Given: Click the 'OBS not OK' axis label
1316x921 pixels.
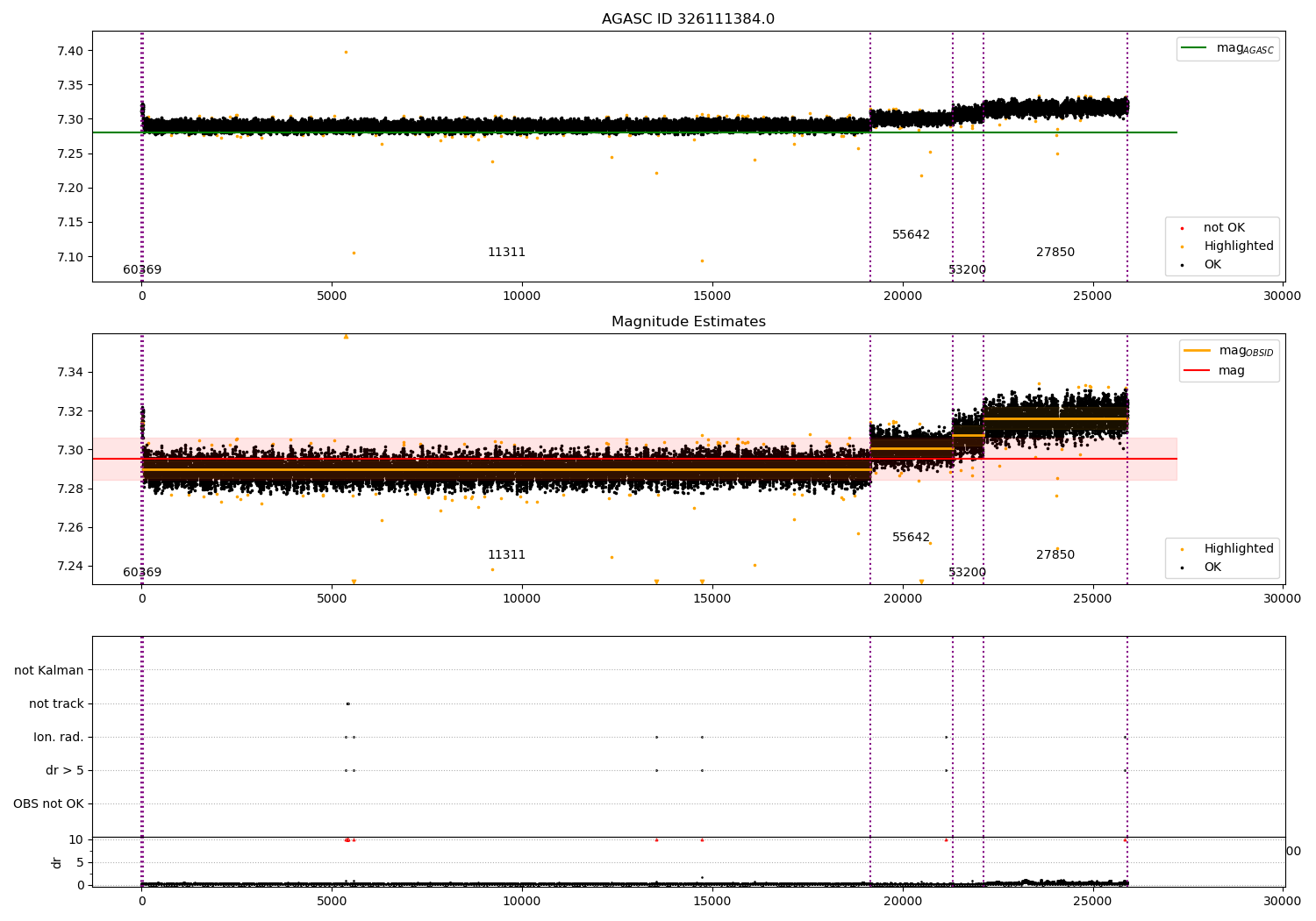Looking at the screenshot, I should coord(48,804).
